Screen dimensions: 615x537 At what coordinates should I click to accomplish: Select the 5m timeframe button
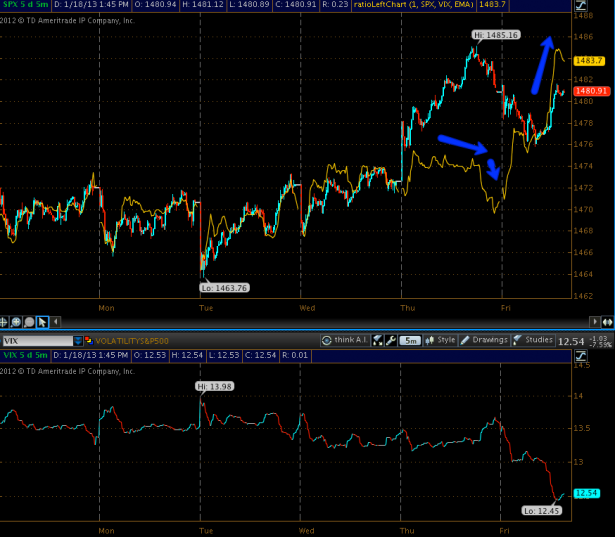click(x=410, y=340)
